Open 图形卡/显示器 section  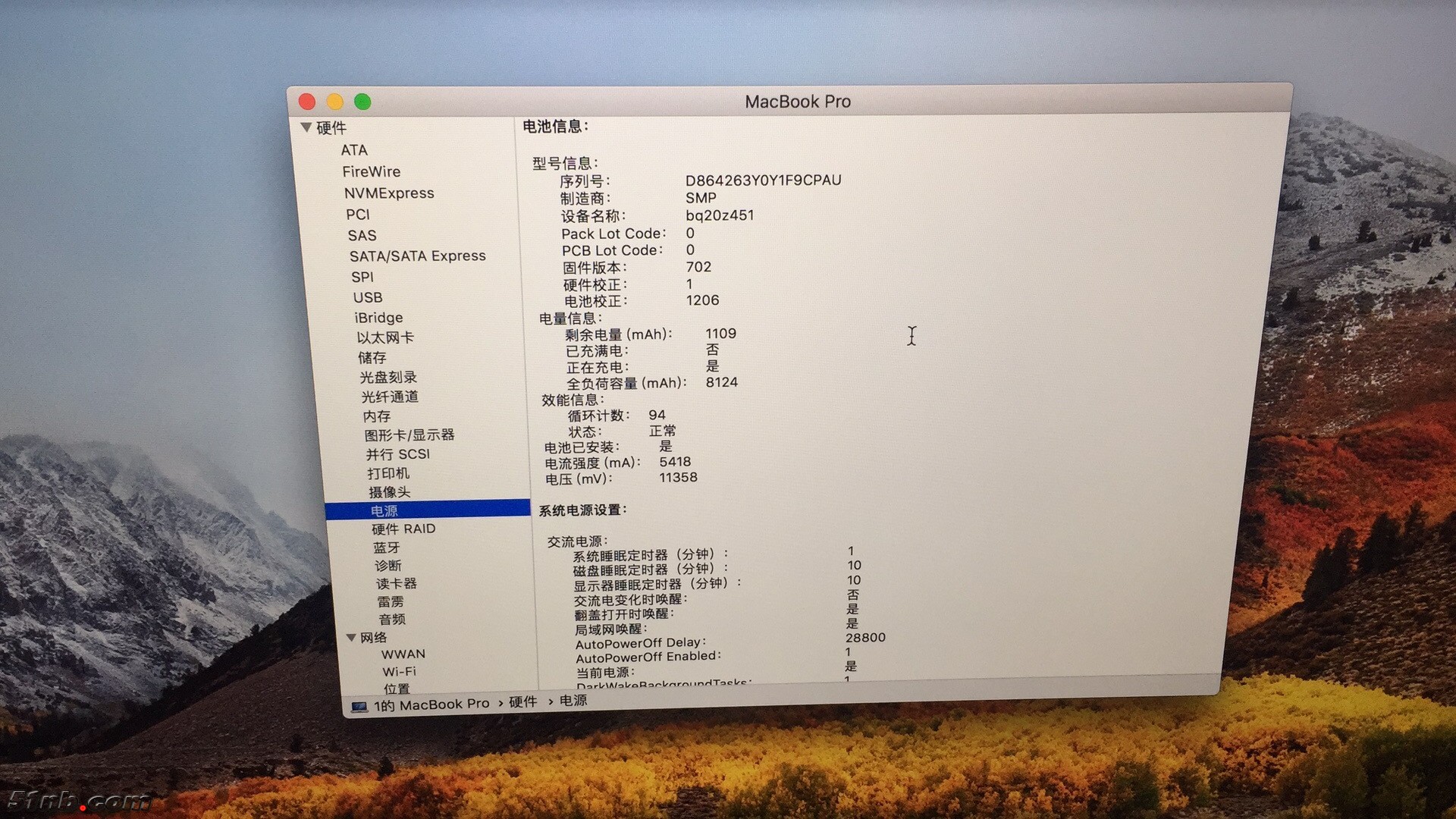(409, 435)
